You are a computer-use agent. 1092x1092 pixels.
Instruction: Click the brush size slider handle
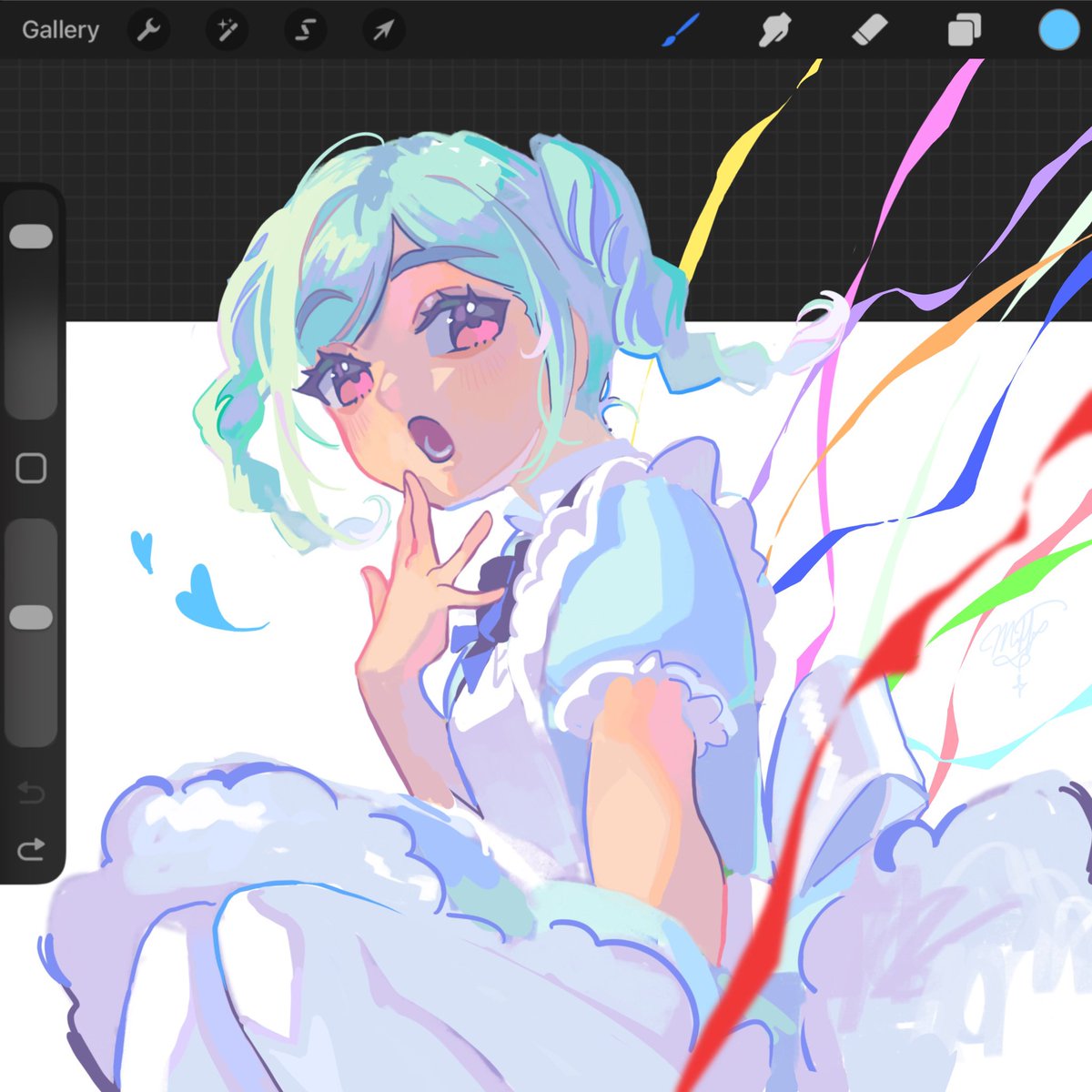(x=31, y=237)
